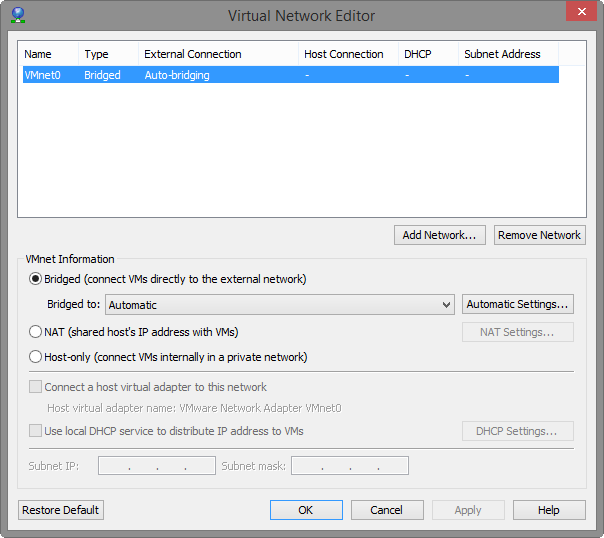The image size is (604, 538).
Task: Select the NAT radio button
Action: 35,332
